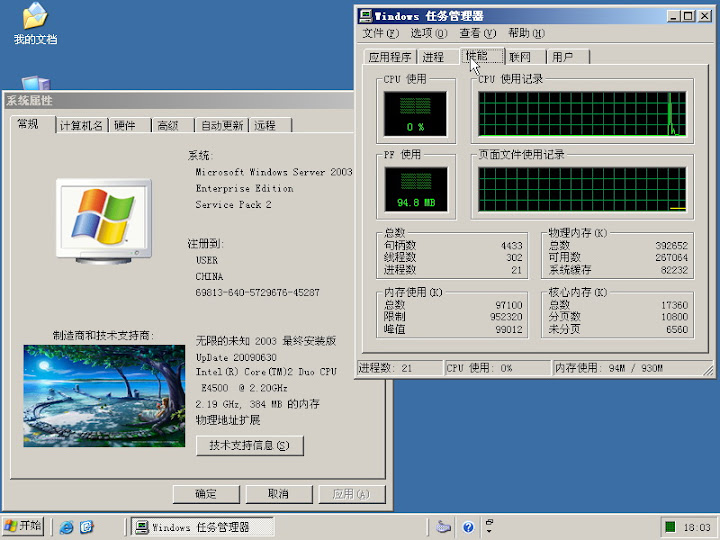
Task: Switch to the 高级 tab
Action: coord(173,125)
